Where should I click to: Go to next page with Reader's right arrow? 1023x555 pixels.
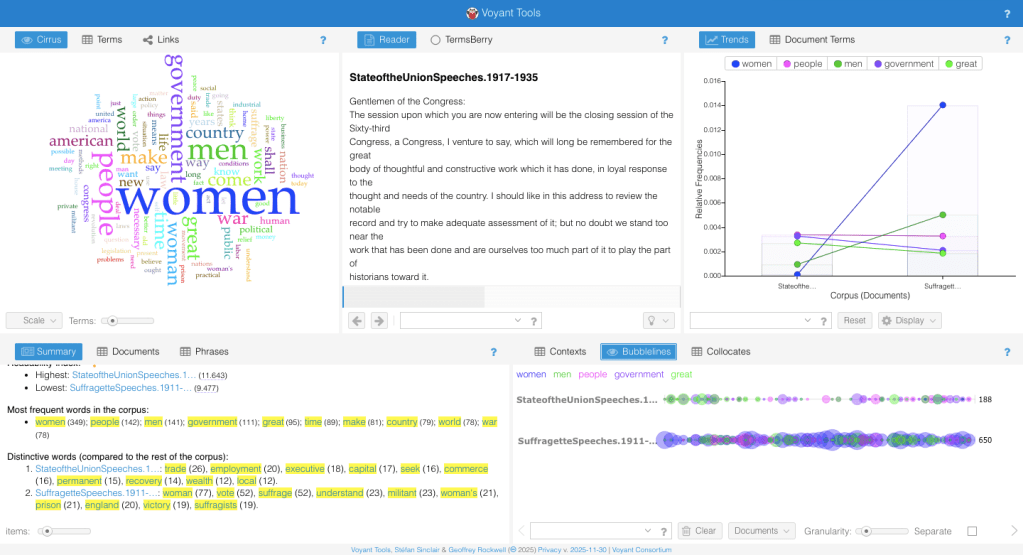tap(379, 321)
